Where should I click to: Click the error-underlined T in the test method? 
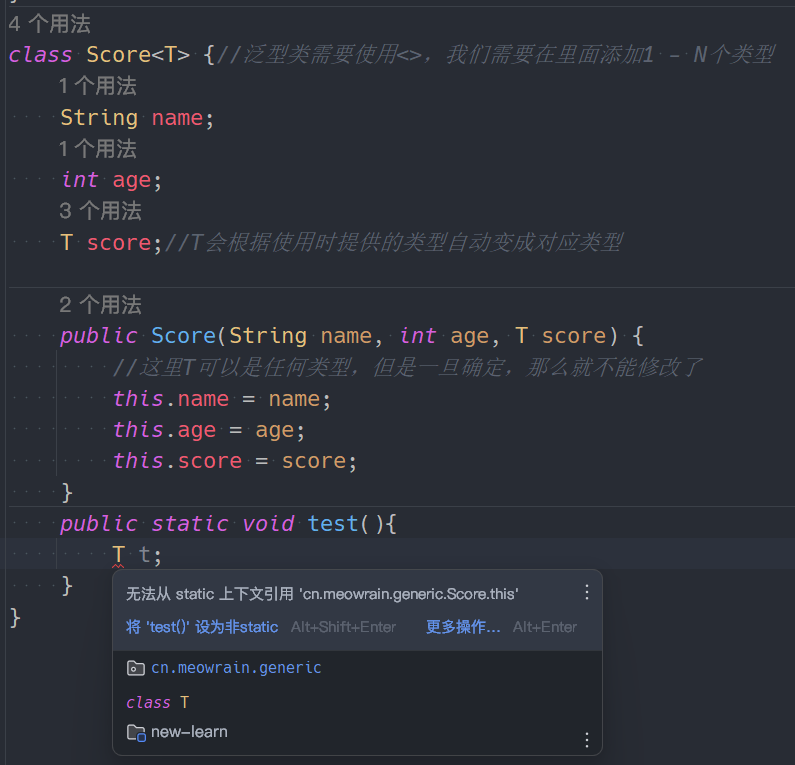119,554
